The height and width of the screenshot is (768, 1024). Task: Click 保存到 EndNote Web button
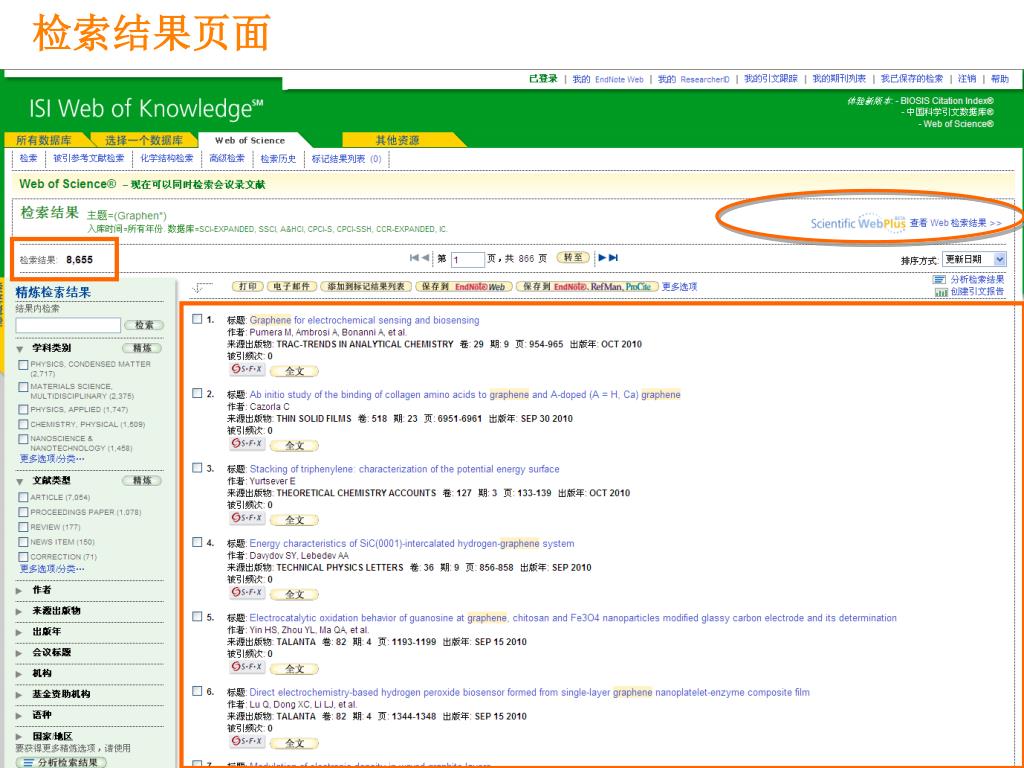click(x=464, y=286)
